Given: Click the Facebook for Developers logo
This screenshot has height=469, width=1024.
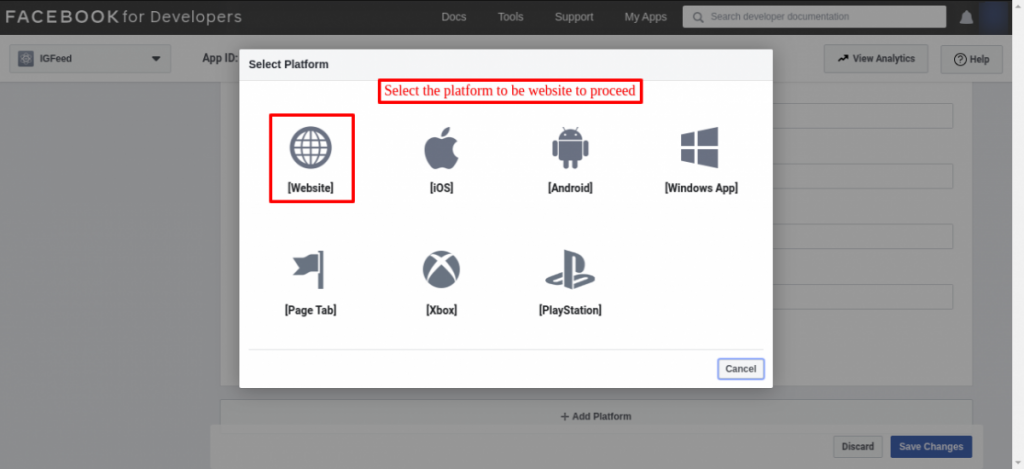Looking at the screenshot, I should tap(123, 17).
